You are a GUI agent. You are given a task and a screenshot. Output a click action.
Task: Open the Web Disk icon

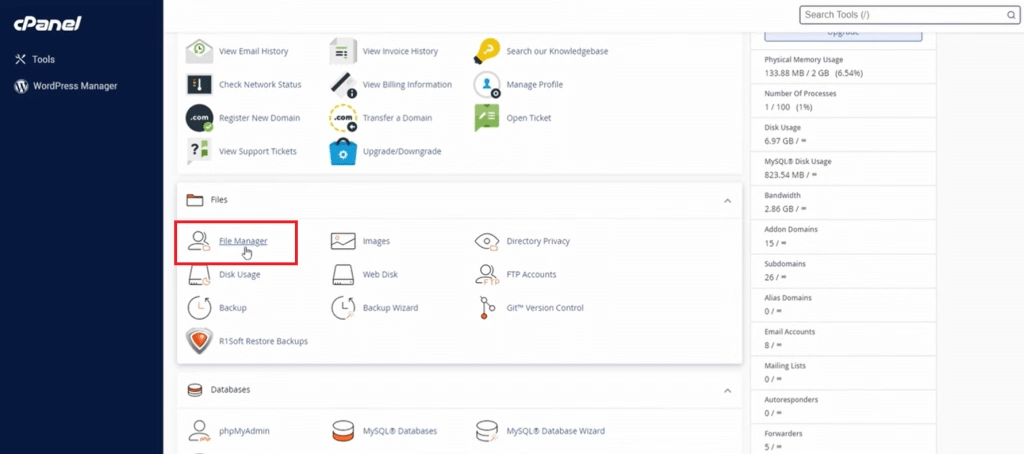343,274
